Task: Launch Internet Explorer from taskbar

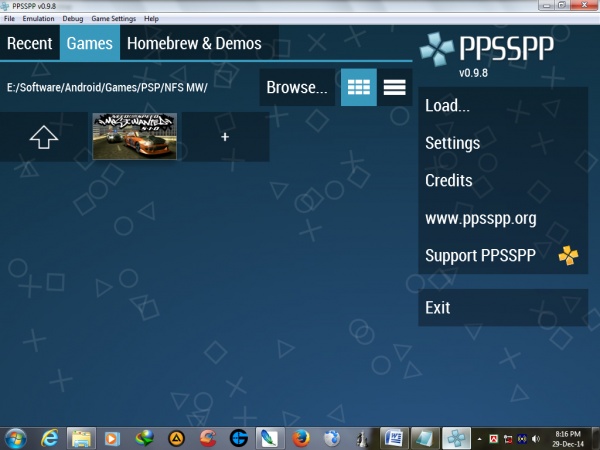Action: click(x=50, y=439)
